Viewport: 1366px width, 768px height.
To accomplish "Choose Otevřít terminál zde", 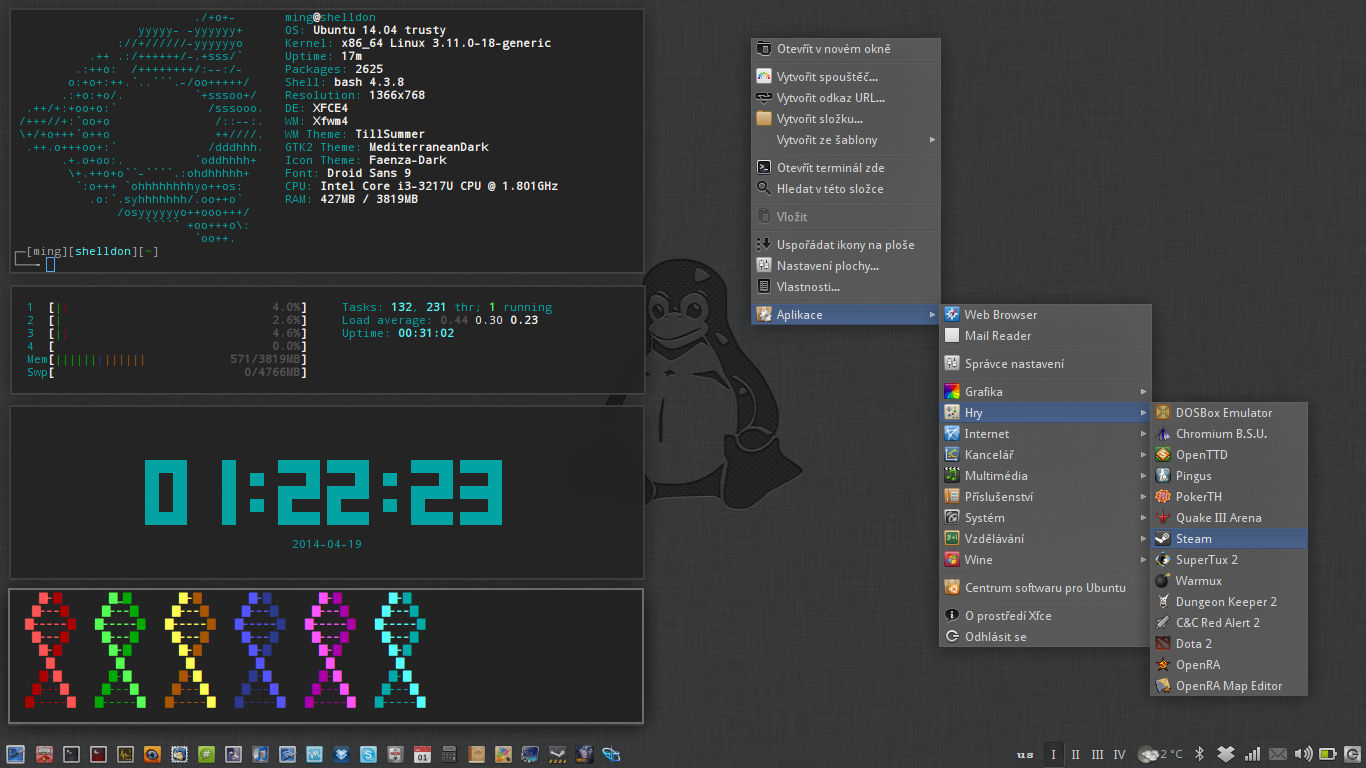I will point(846,167).
